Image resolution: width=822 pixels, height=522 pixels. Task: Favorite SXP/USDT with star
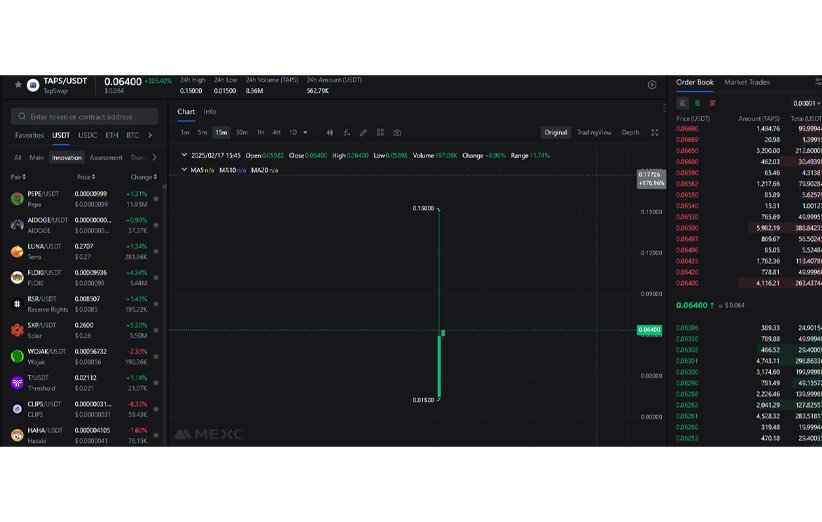[x=156, y=330]
